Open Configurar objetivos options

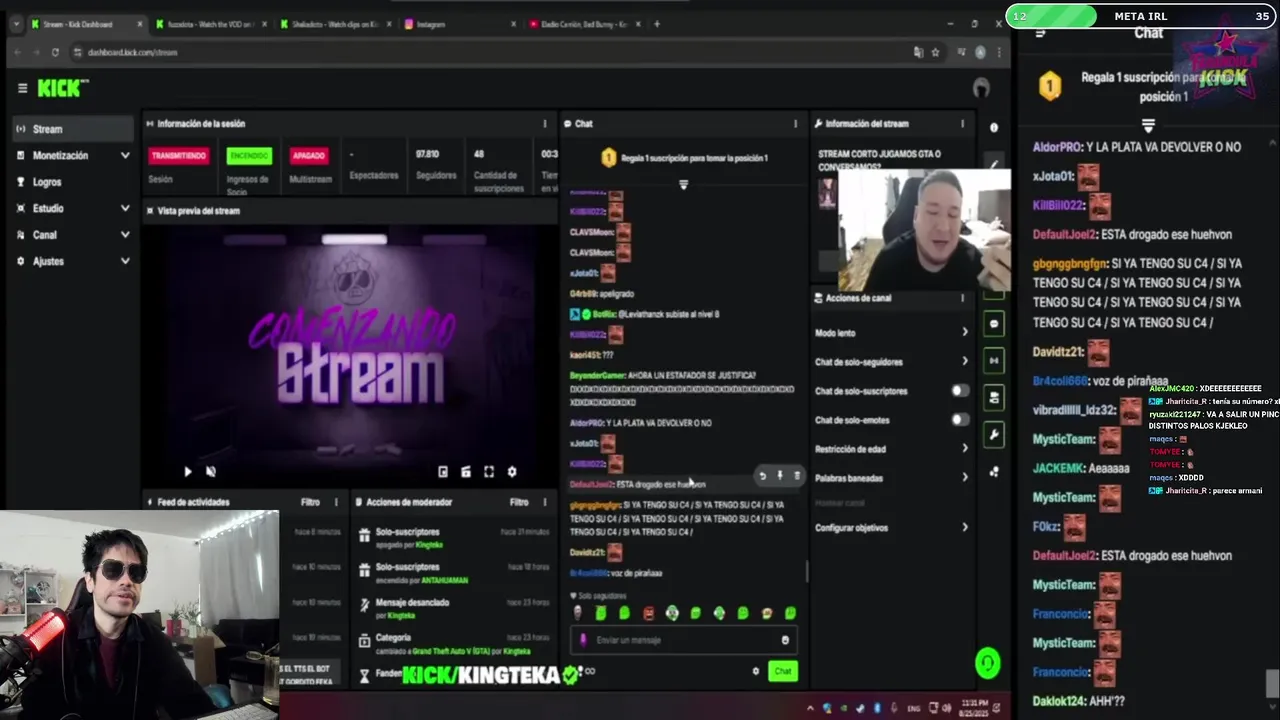(891, 528)
